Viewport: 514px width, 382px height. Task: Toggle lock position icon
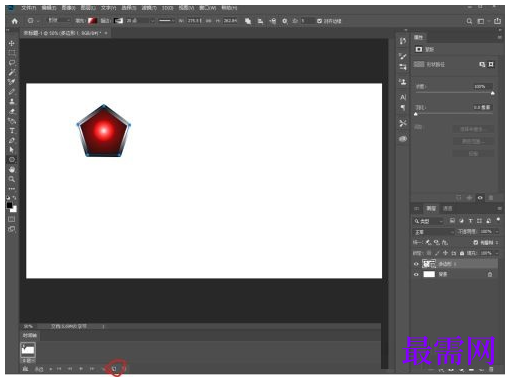tap(445, 253)
